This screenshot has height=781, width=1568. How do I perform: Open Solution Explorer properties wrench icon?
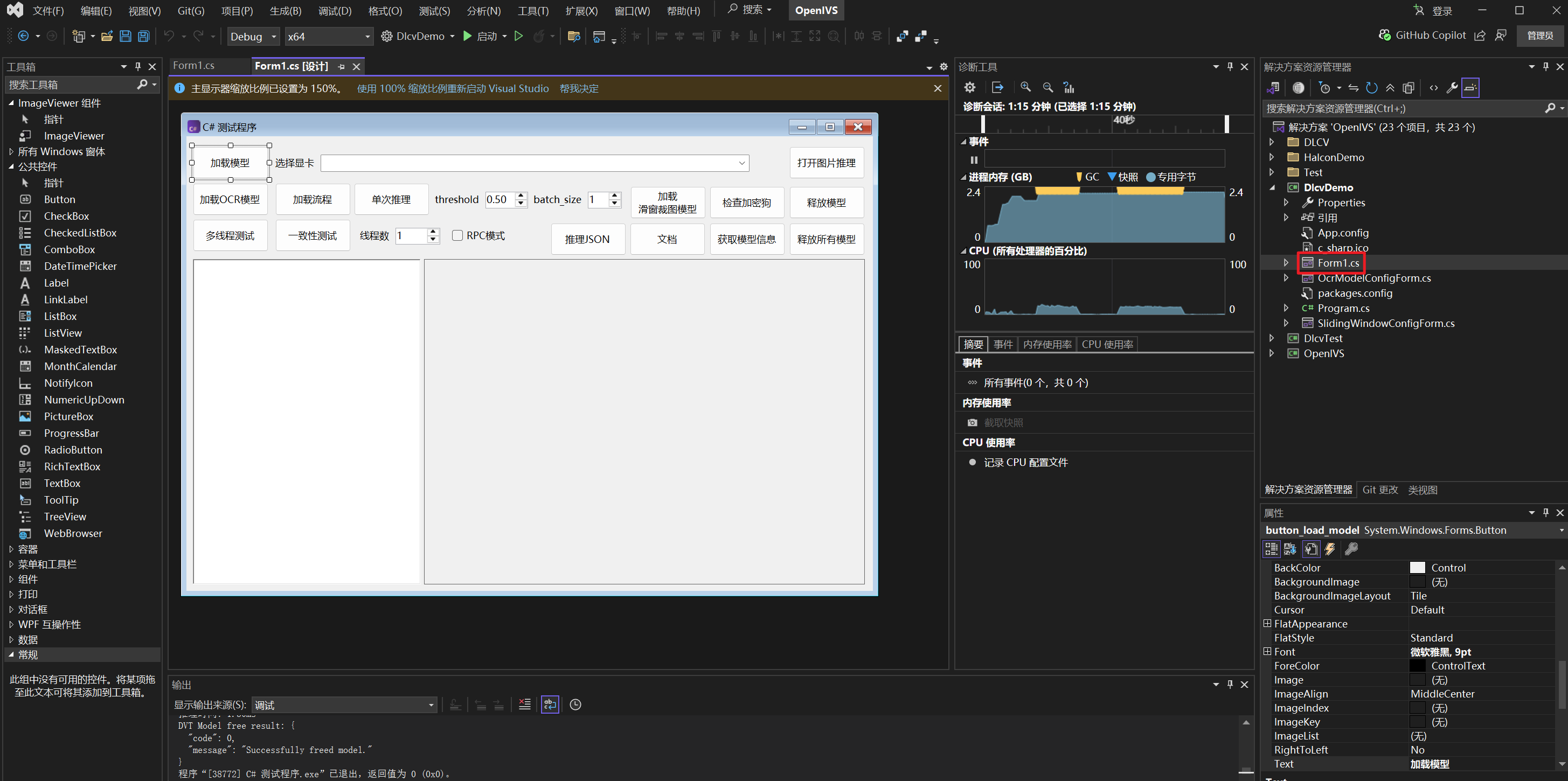[x=1452, y=88]
